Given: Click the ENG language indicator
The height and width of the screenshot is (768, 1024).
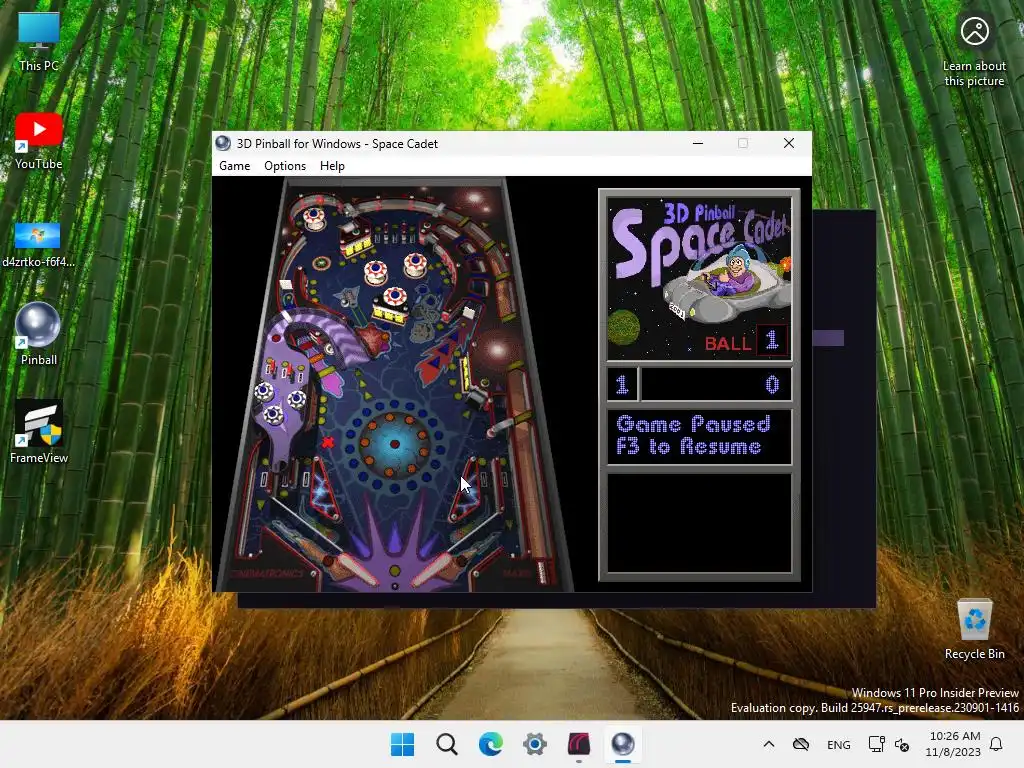Looking at the screenshot, I should coord(839,744).
